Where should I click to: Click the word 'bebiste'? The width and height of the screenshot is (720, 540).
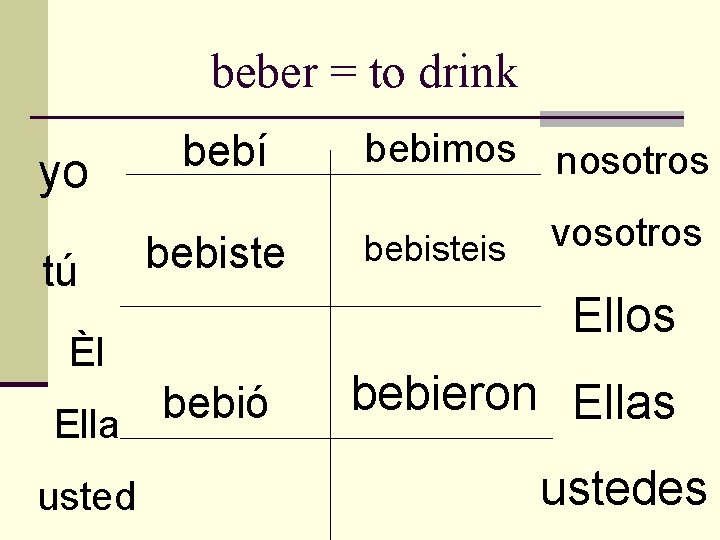pos(215,252)
